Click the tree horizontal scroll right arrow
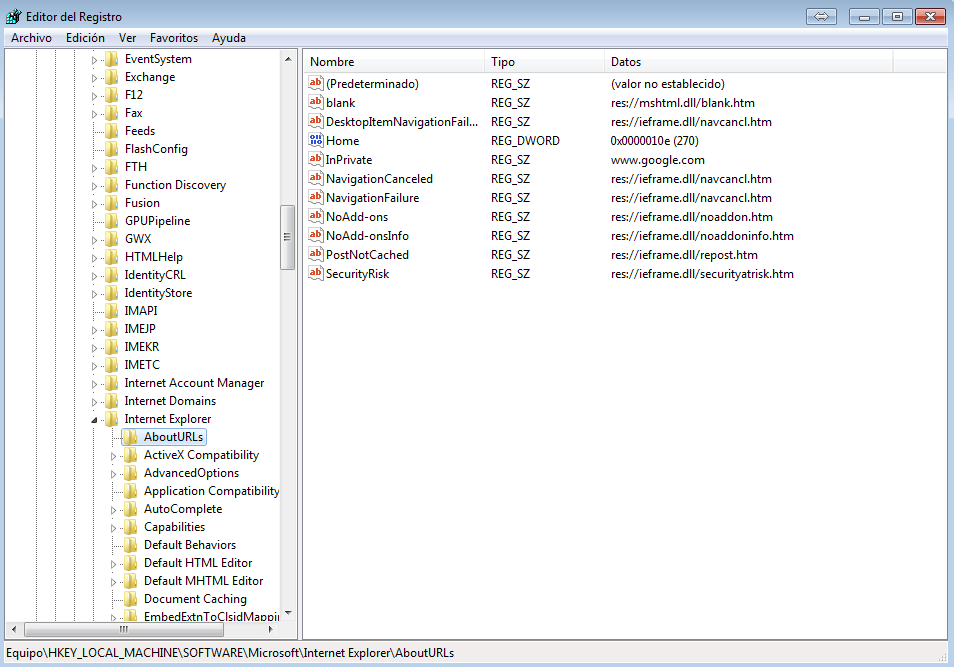Viewport: 954px width, 667px height. tap(271, 629)
